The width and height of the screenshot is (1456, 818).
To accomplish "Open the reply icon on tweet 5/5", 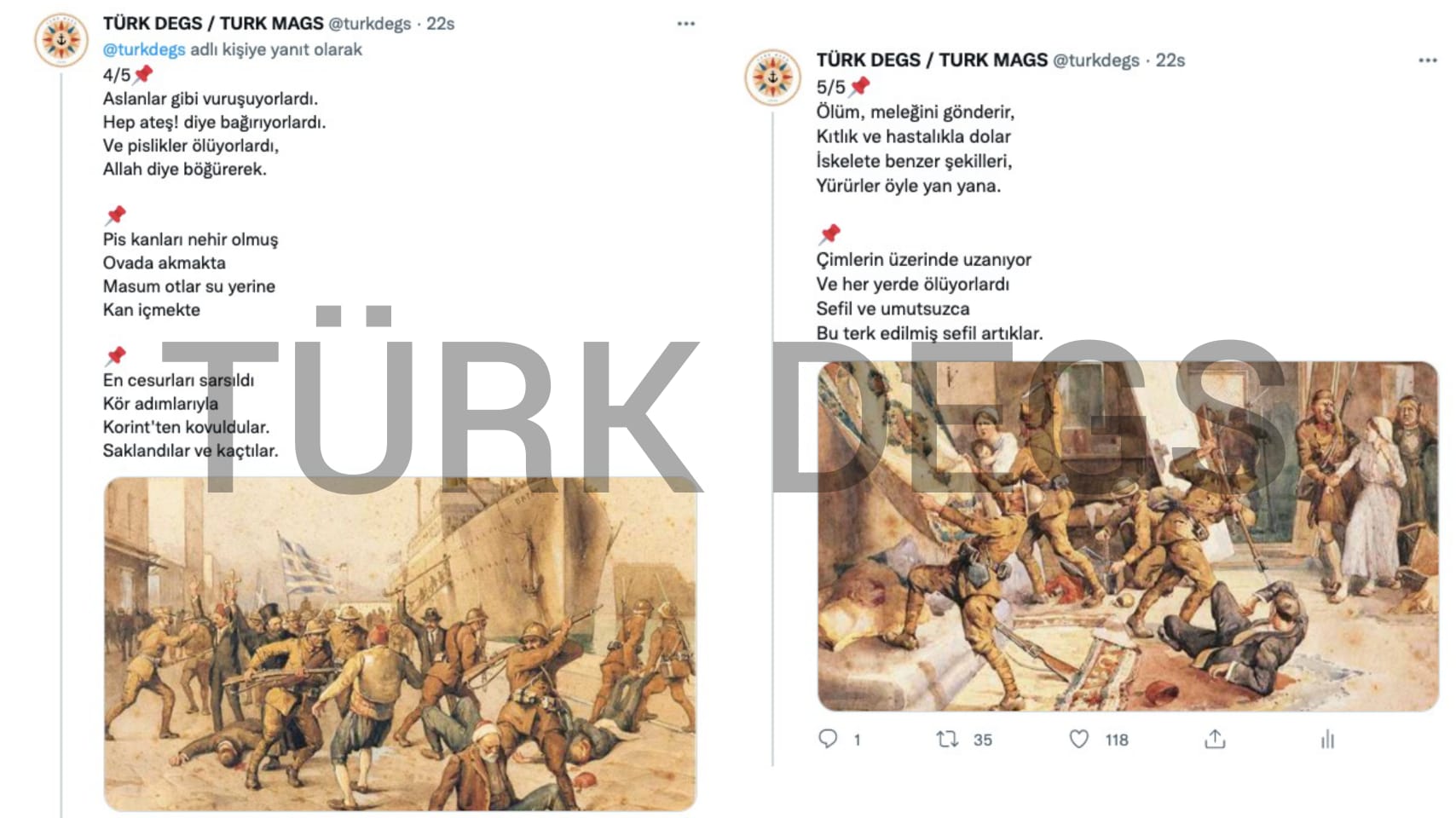I will pyautogui.click(x=828, y=739).
